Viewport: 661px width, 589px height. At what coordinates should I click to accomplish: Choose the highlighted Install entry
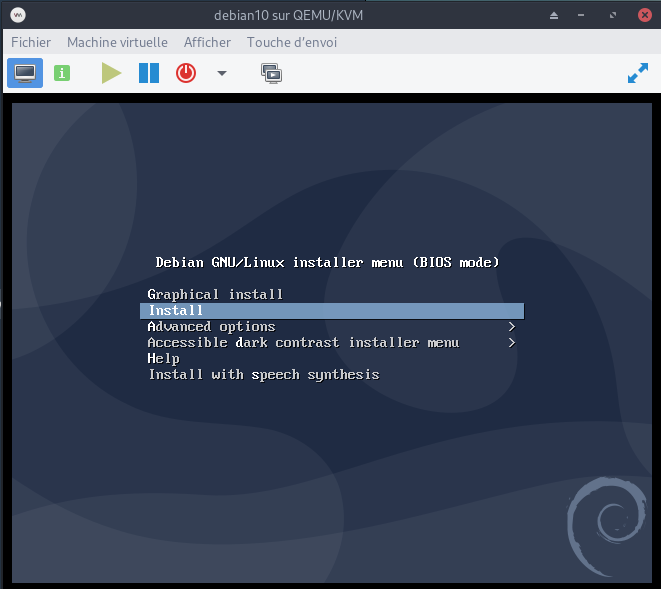point(331,311)
